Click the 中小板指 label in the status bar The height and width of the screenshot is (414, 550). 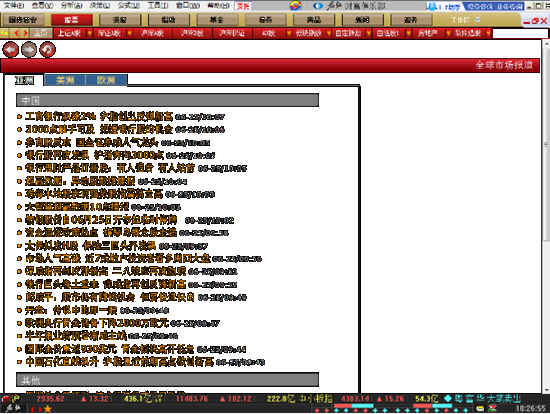(315, 399)
